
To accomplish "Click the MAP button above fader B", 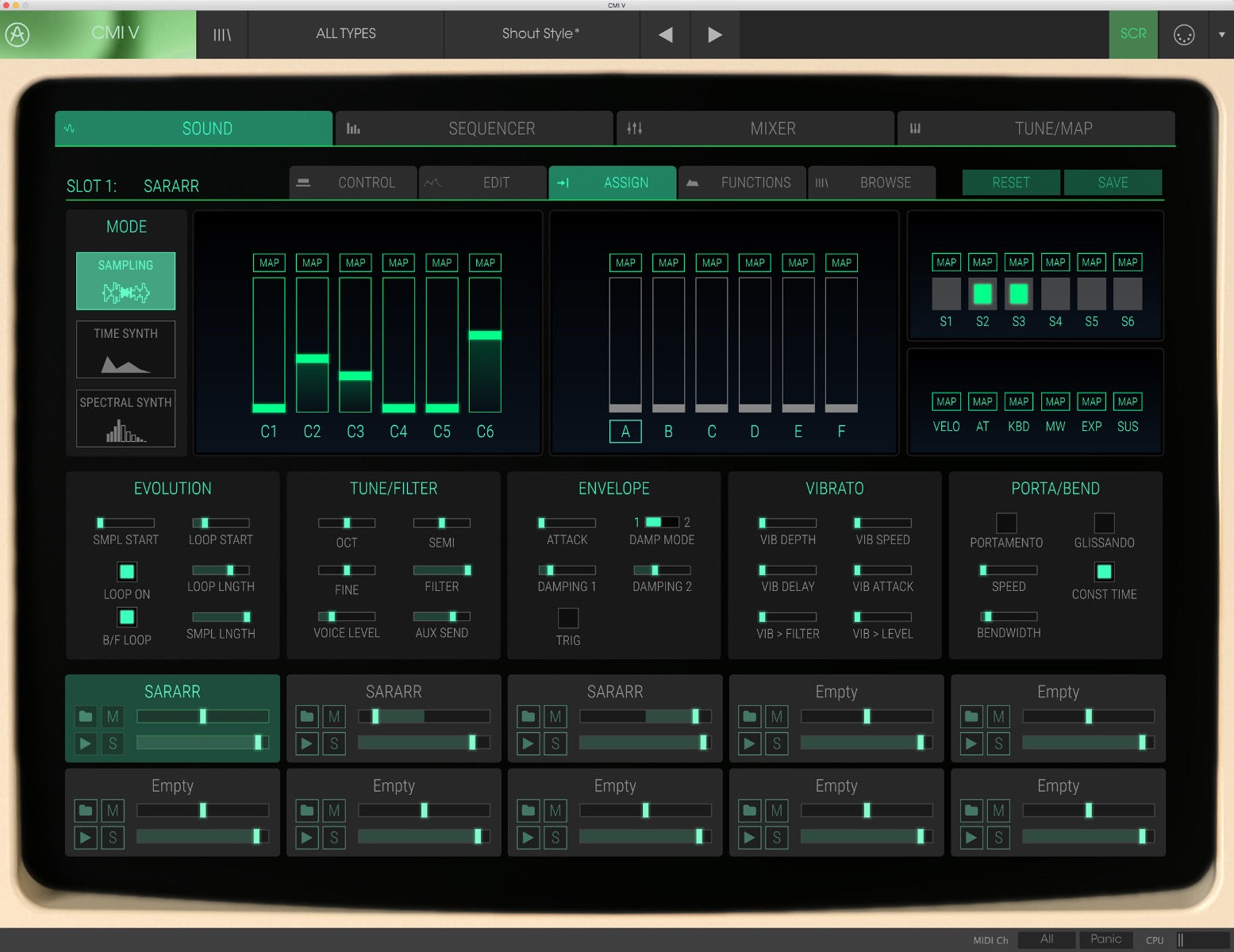I will (x=669, y=263).
